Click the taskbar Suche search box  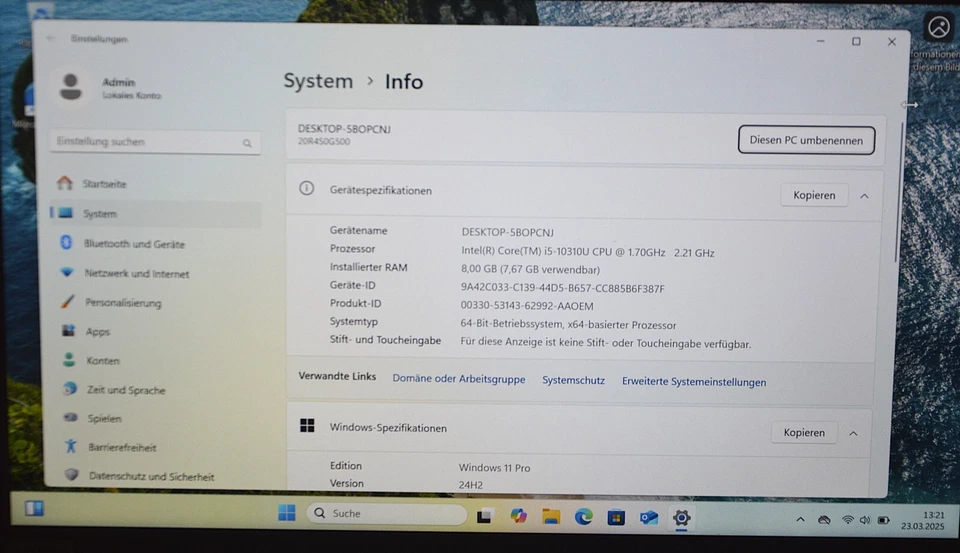386,514
